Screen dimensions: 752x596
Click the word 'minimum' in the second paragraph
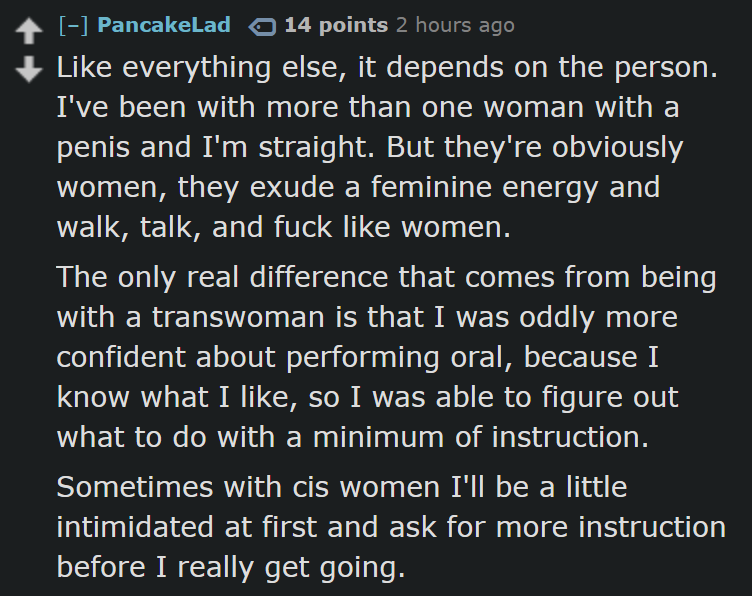(378, 437)
